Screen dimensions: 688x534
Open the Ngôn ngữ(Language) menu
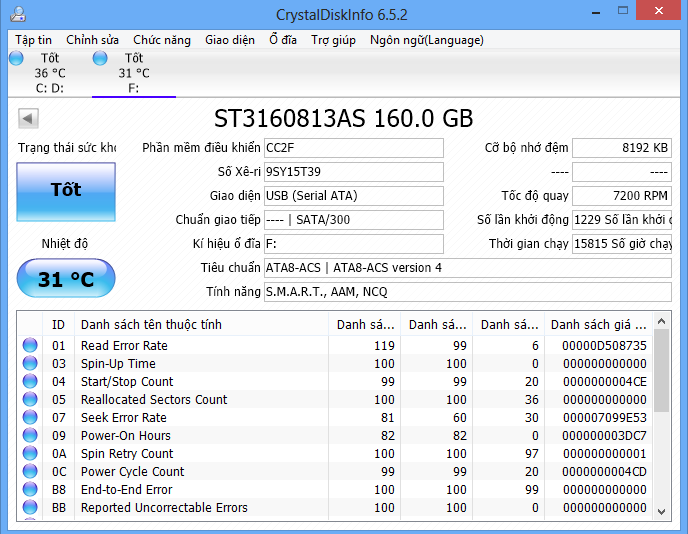pos(426,40)
